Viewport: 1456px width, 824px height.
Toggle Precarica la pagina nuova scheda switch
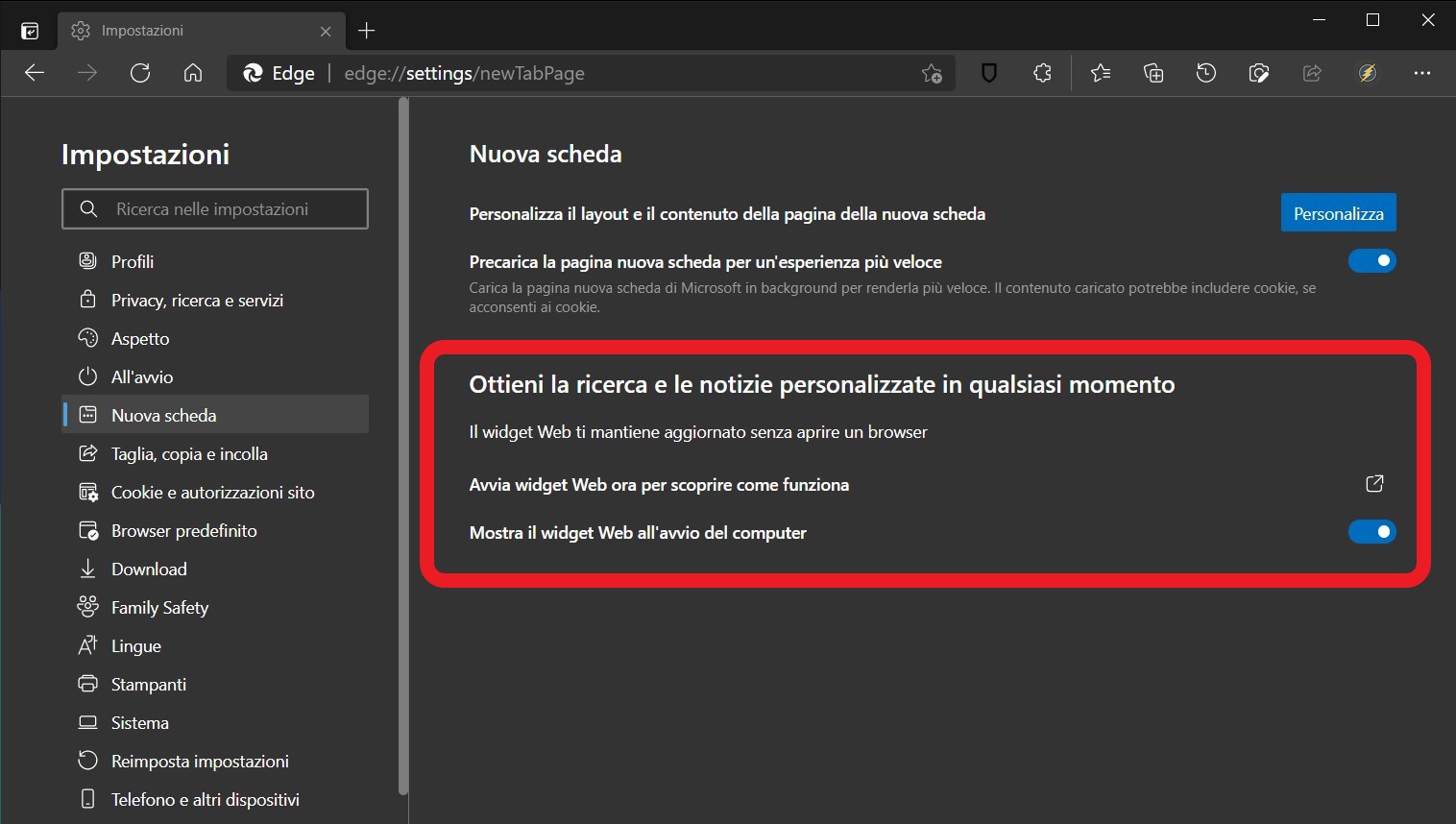(x=1372, y=261)
